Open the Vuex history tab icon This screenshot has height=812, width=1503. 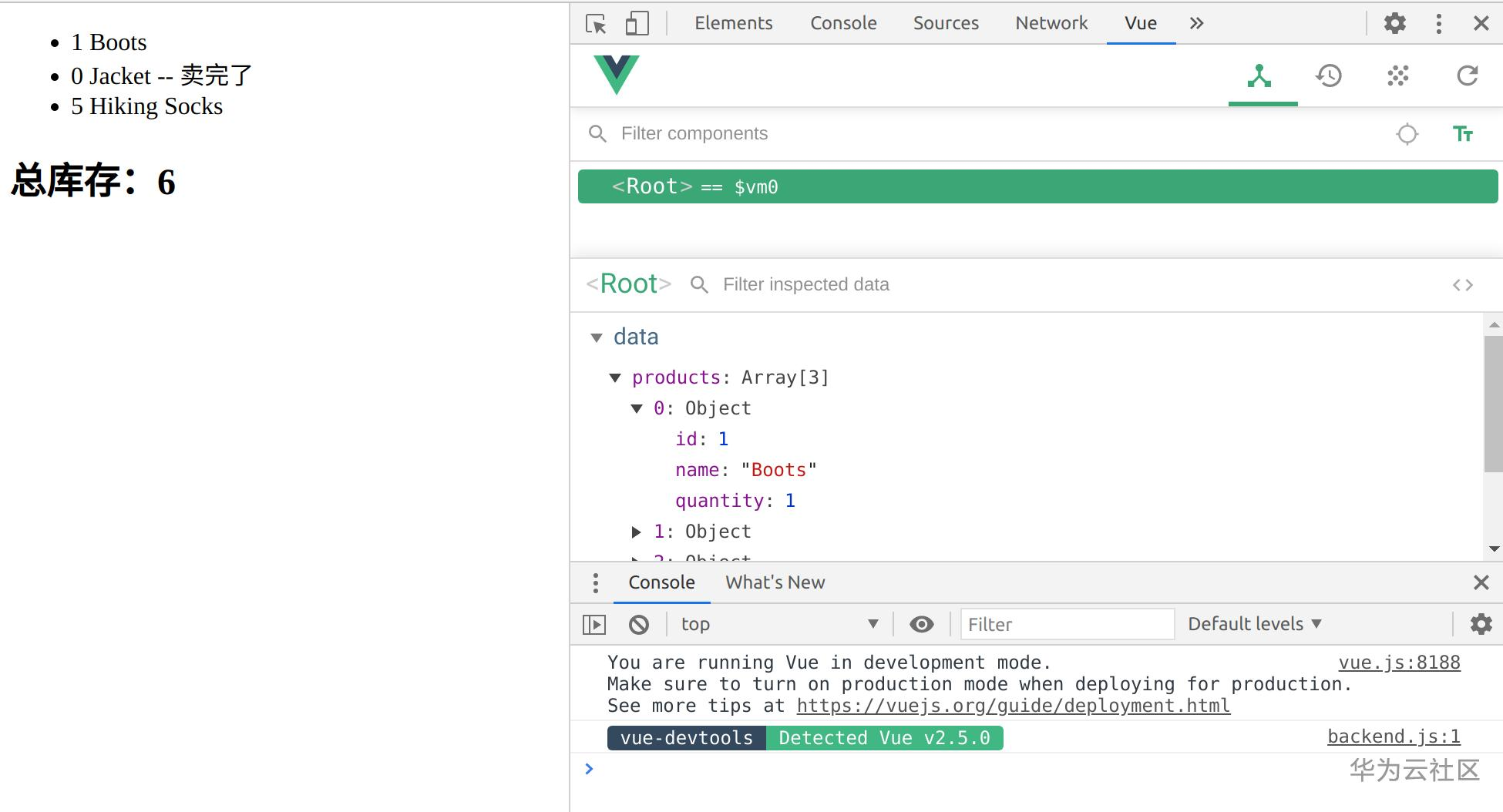[x=1329, y=75]
